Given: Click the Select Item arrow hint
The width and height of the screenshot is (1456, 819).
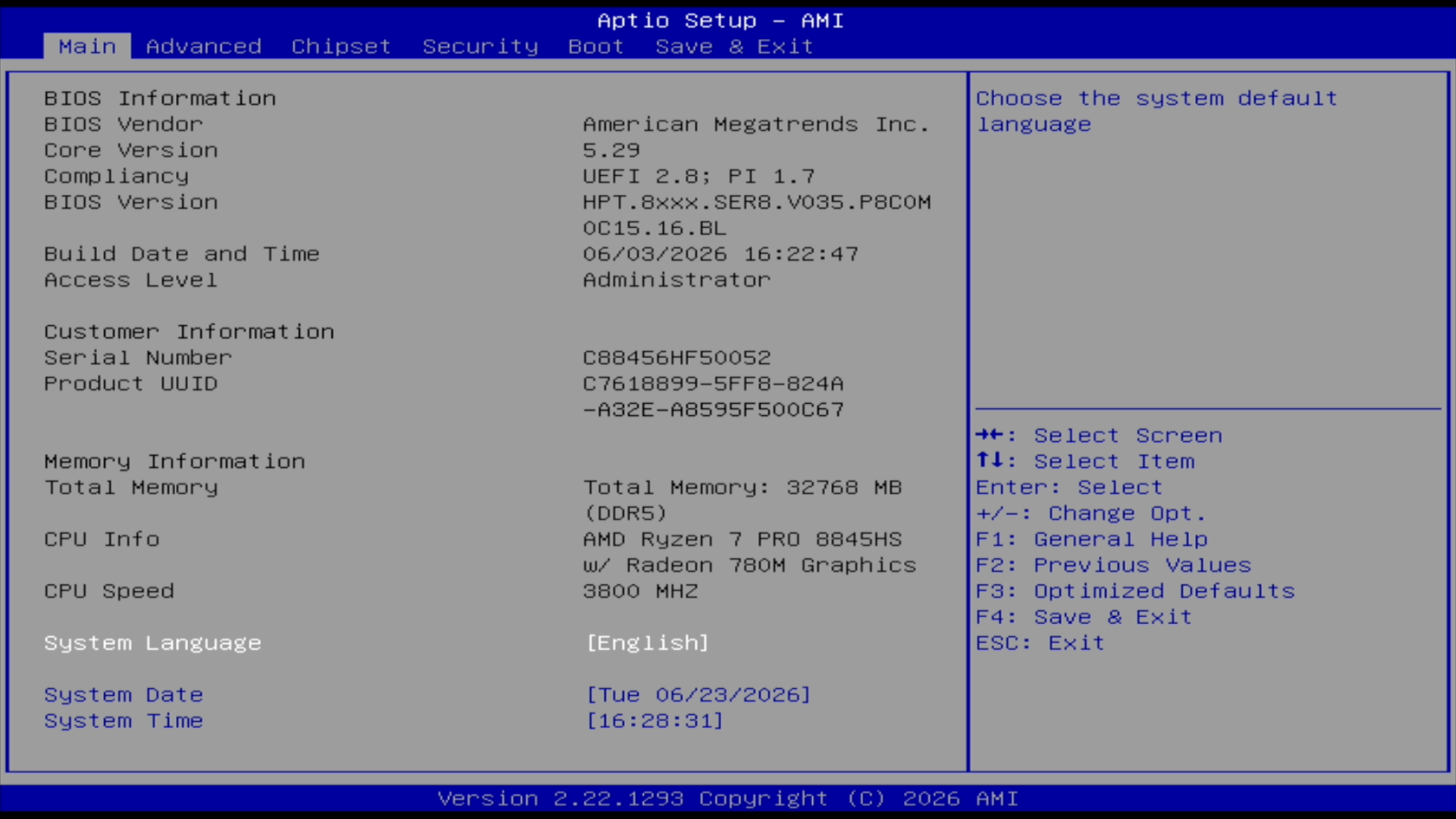Looking at the screenshot, I should click(1085, 461).
